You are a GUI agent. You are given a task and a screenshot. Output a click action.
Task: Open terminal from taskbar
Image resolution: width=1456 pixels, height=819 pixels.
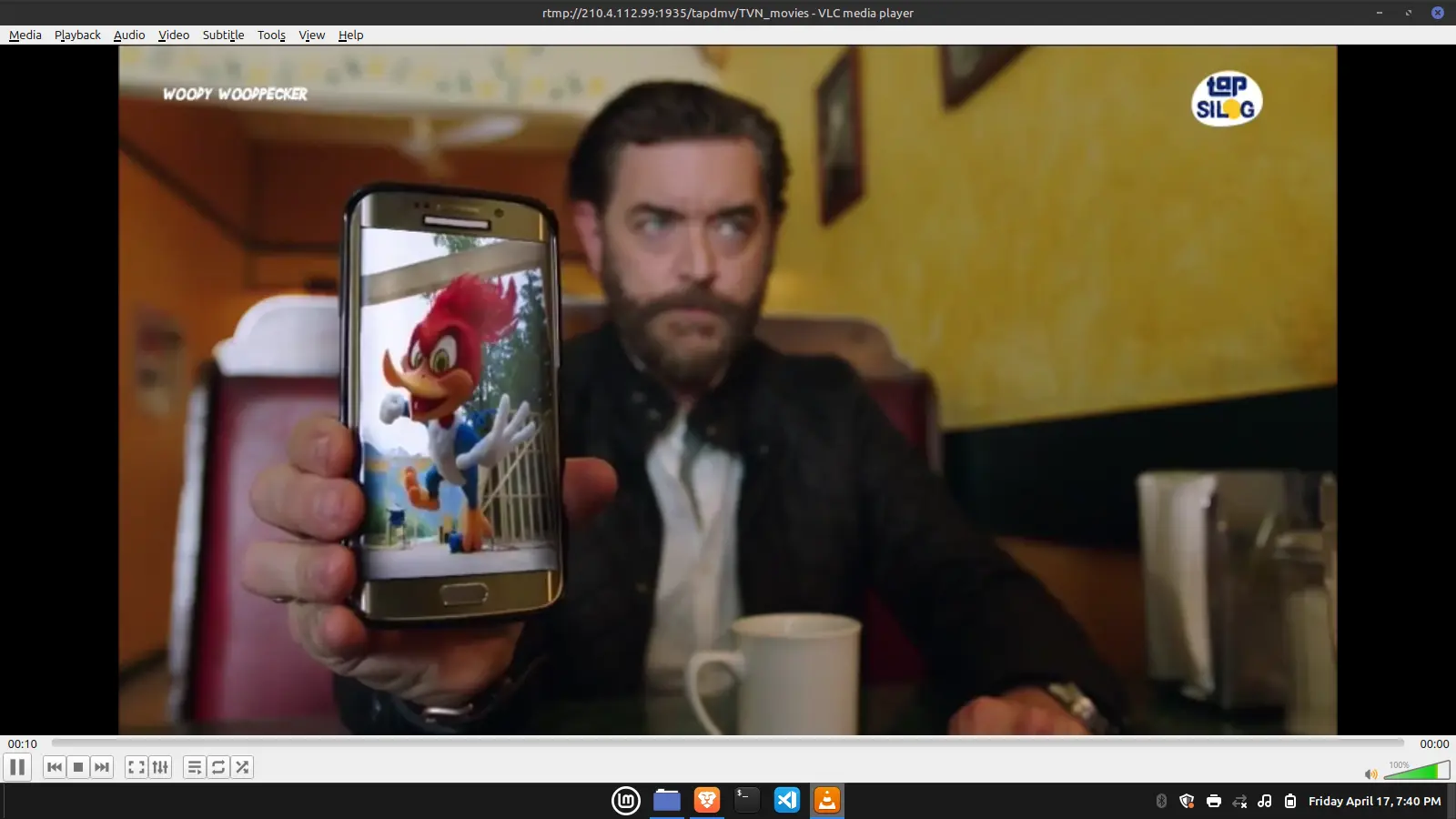[747, 801]
